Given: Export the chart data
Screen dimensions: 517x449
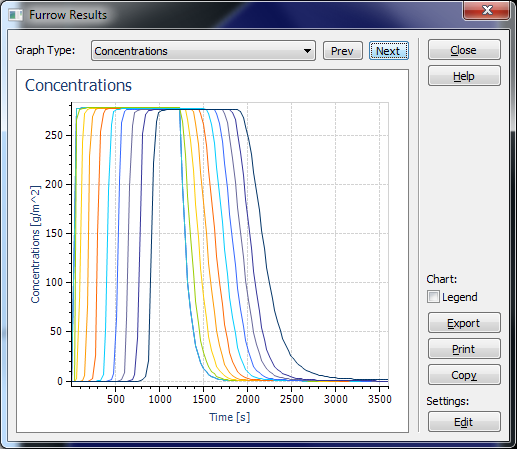Looking at the screenshot, I should [x=464, y=323].
